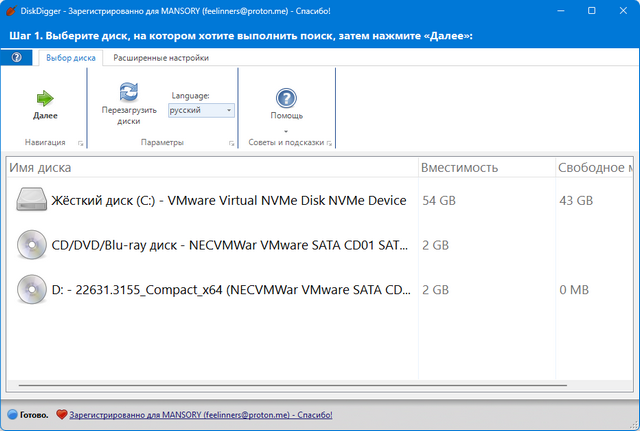
Task: Click the horizontal scrollbar of disk list
Action: pos(292,385)
